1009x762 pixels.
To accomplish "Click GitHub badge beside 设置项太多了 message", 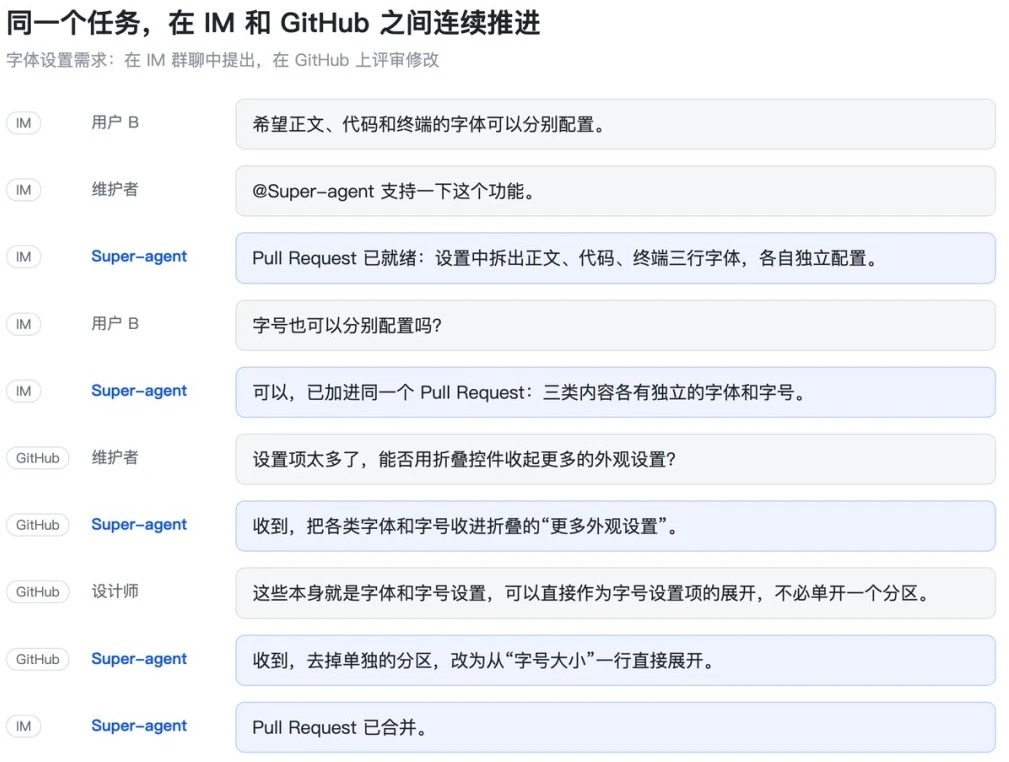I will coord(37,458).
